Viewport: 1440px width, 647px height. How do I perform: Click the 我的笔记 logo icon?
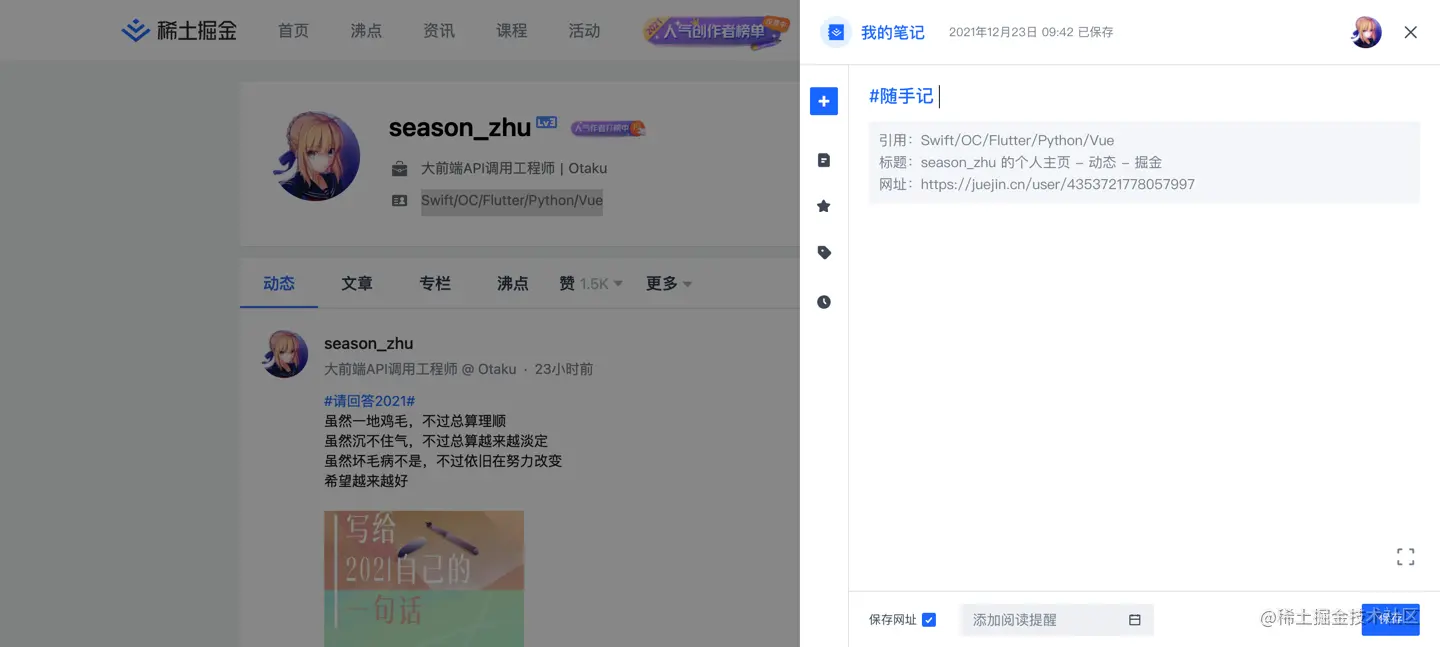836,32
